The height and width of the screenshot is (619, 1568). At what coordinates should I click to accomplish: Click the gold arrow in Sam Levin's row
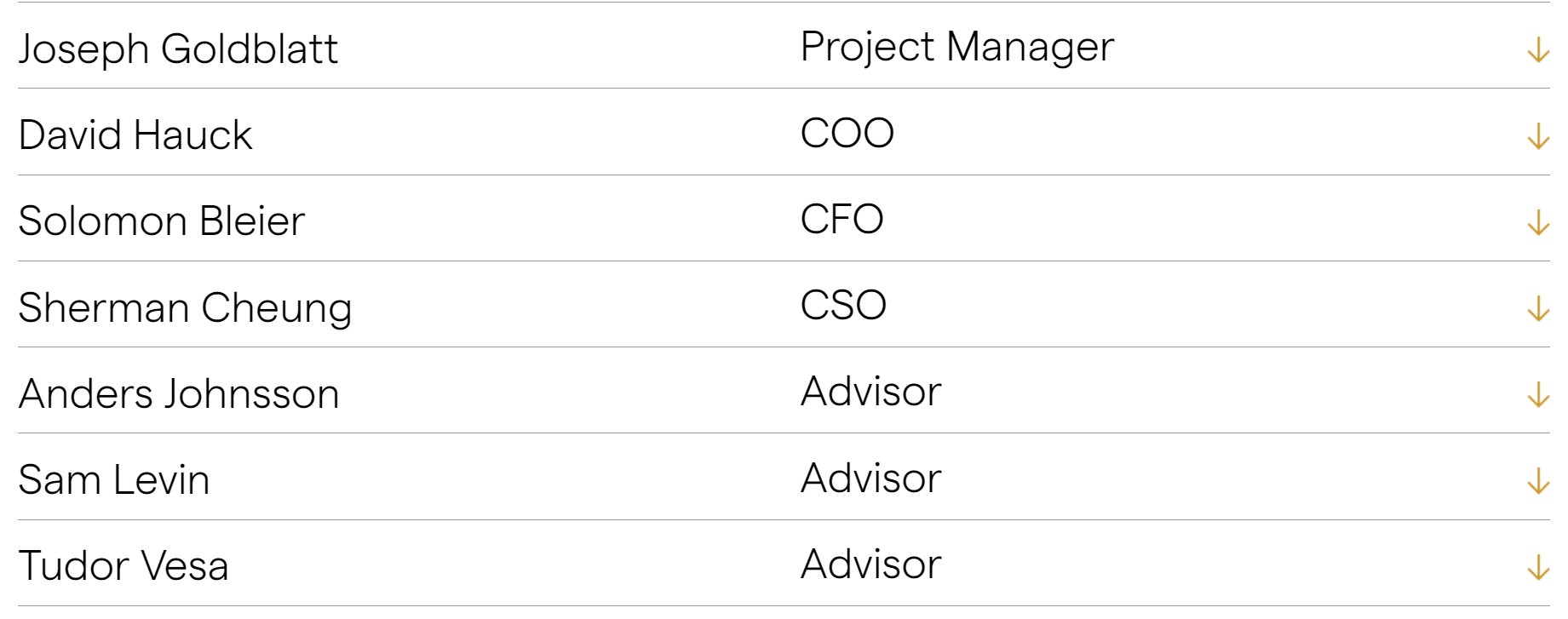click(1537, 481)
